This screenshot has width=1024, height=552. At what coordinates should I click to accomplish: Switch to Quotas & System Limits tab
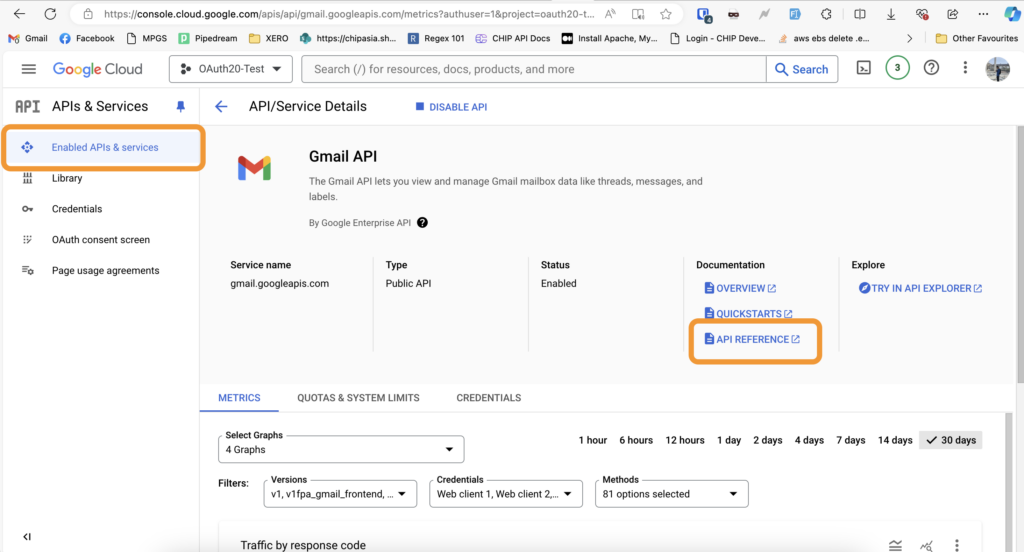pyautogui.click(x=358, y=398)
